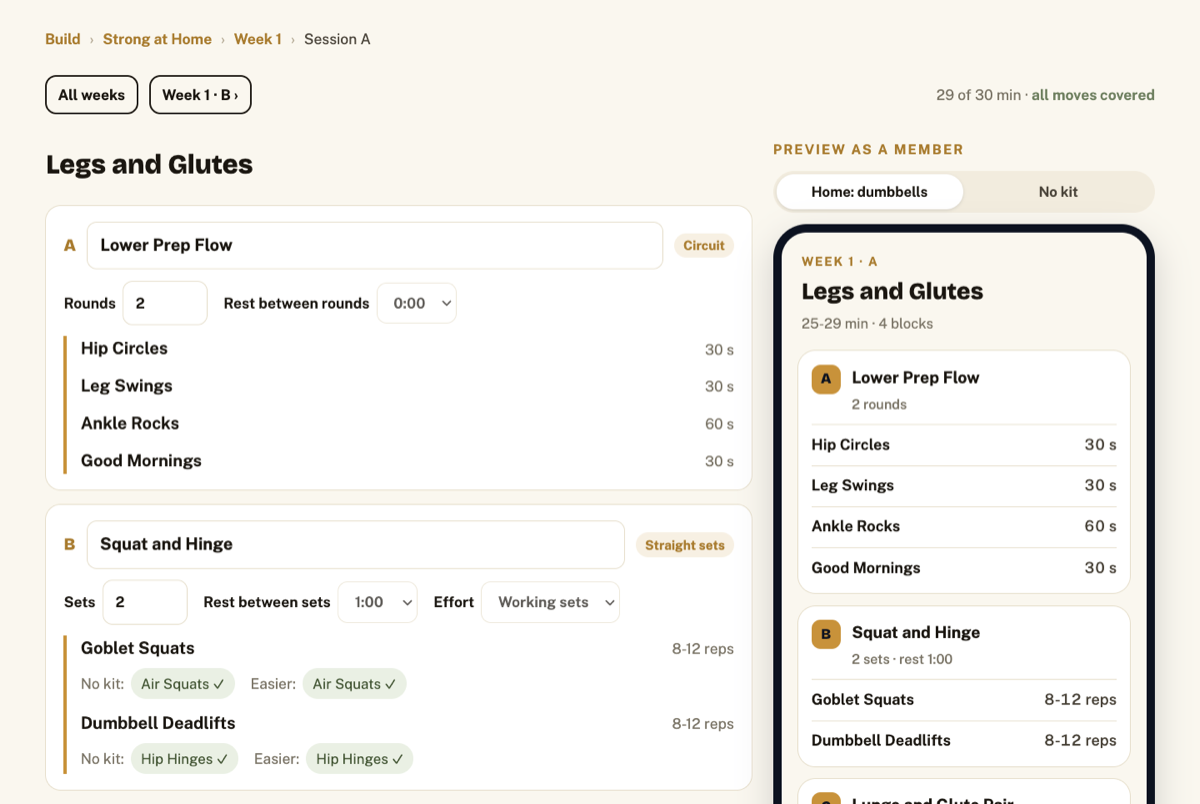Click the Legs and Glutes session heading
This screenshot has width=1200, height=804.
[x=149, y=164]
